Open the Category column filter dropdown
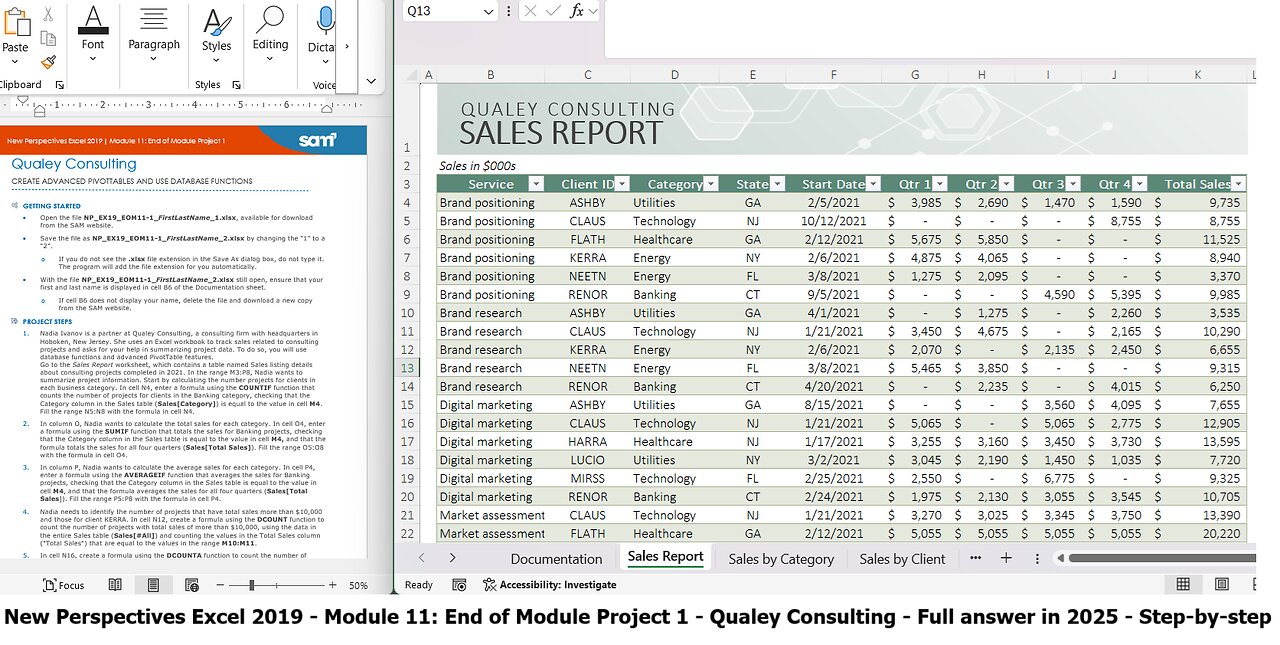The width and height of the screenshot is (1280, 645). pyautogui.click(x=710, y=184)
